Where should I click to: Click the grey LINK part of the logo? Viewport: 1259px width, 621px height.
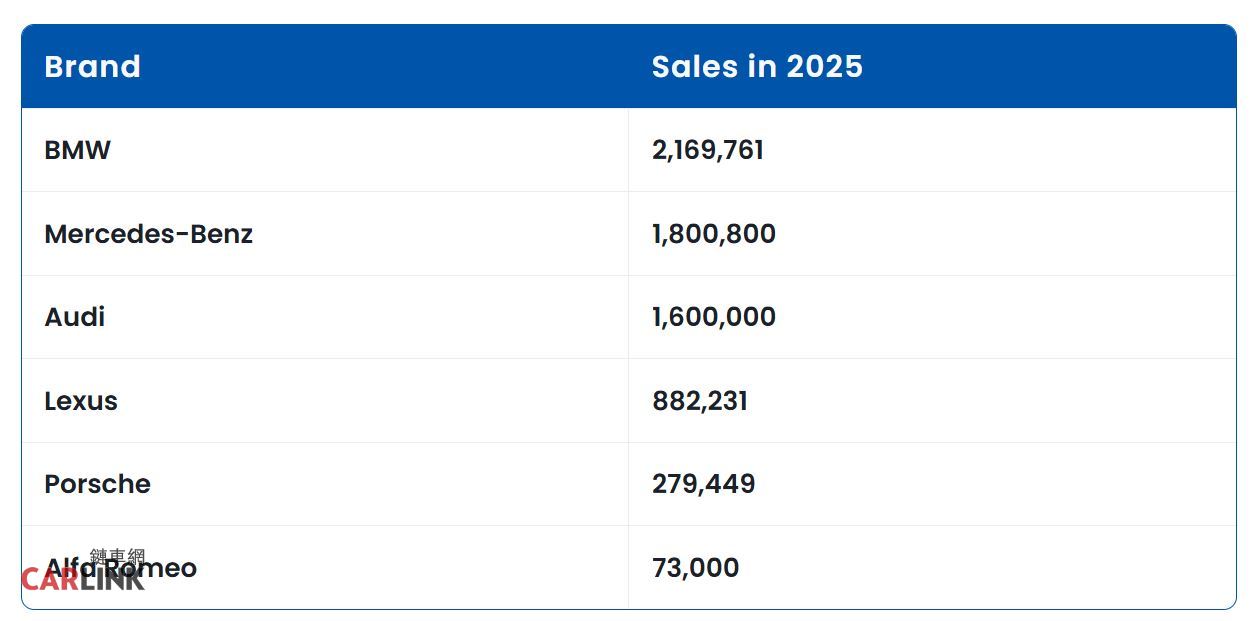point(112,579)
